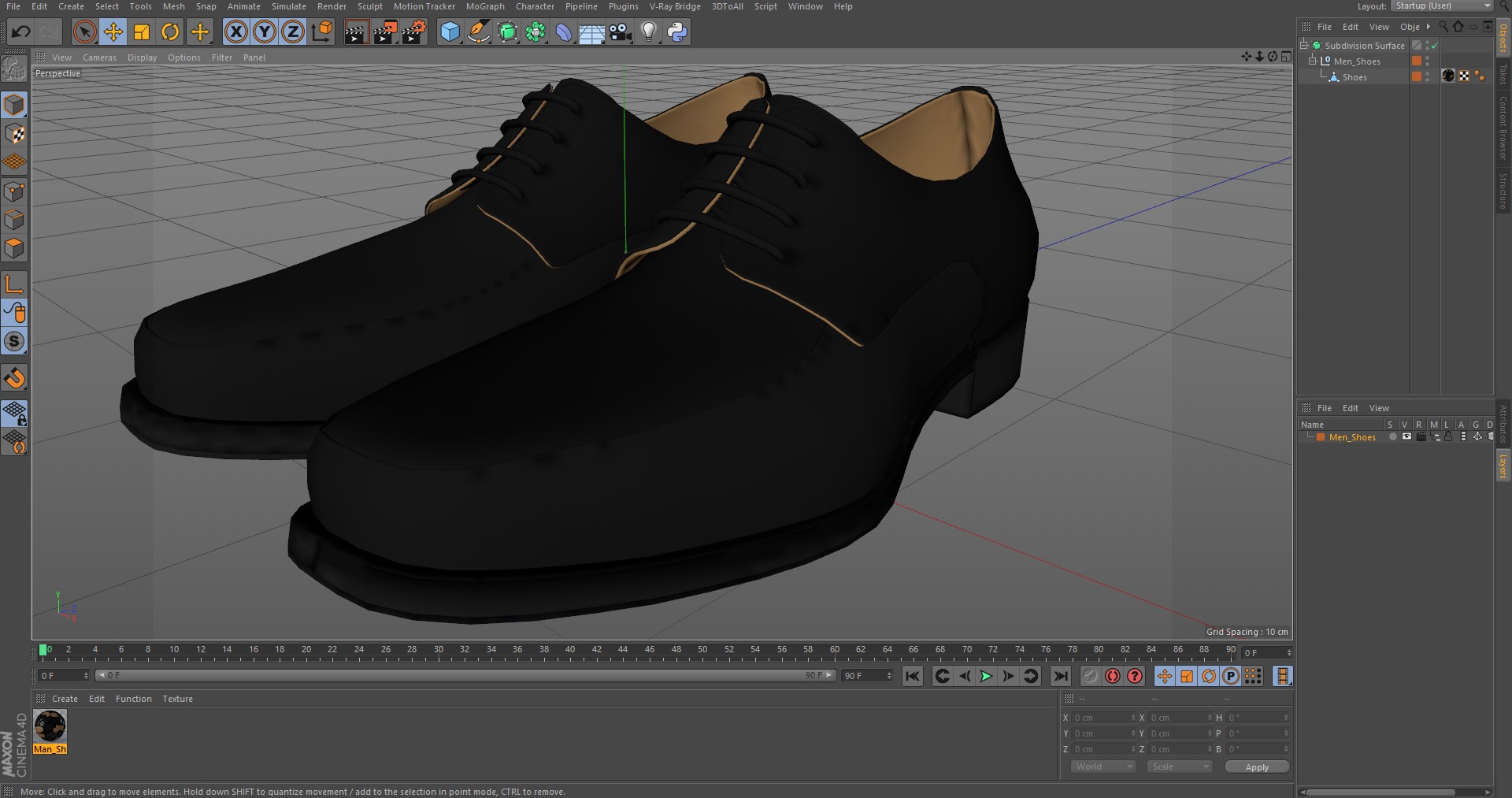Add a Floor environment object
Screen dimensions: 1512x798
click(591, 32)
